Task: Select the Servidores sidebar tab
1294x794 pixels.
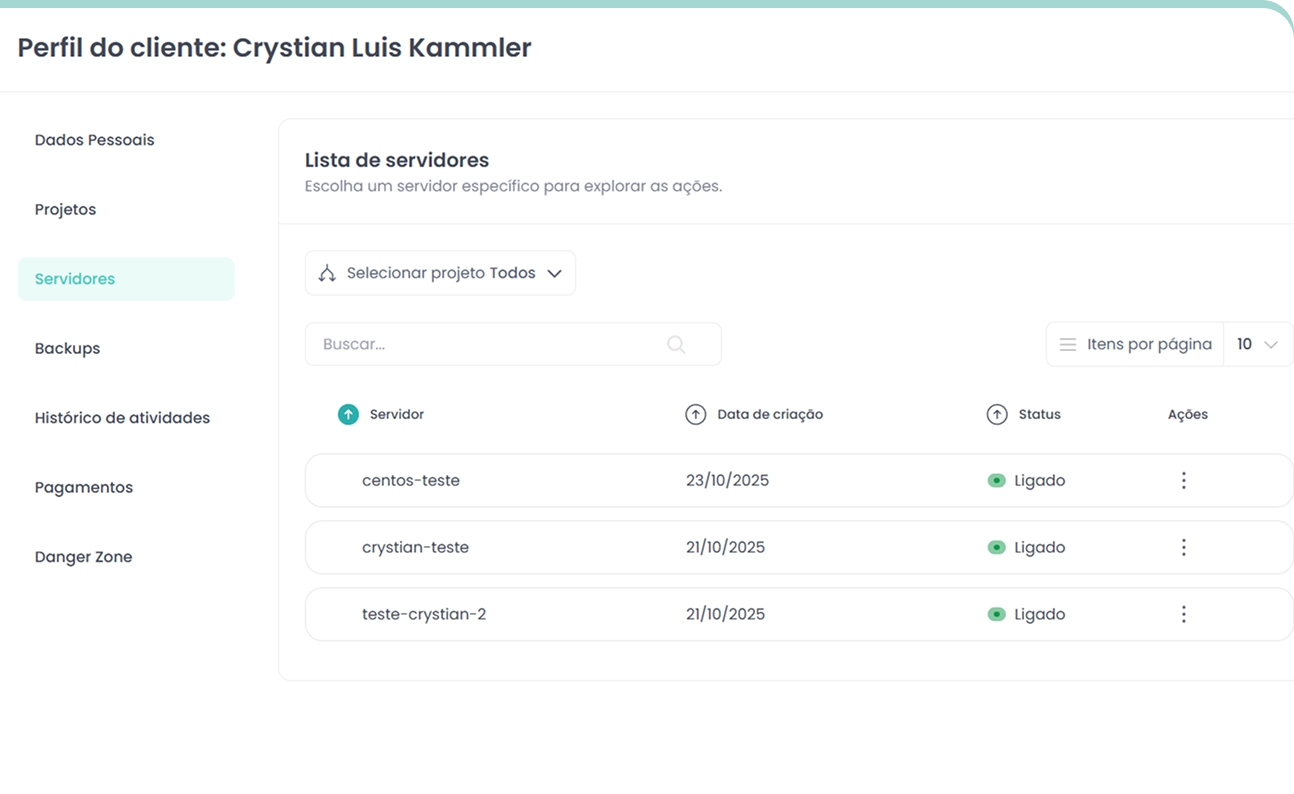Action: (75, 279)
